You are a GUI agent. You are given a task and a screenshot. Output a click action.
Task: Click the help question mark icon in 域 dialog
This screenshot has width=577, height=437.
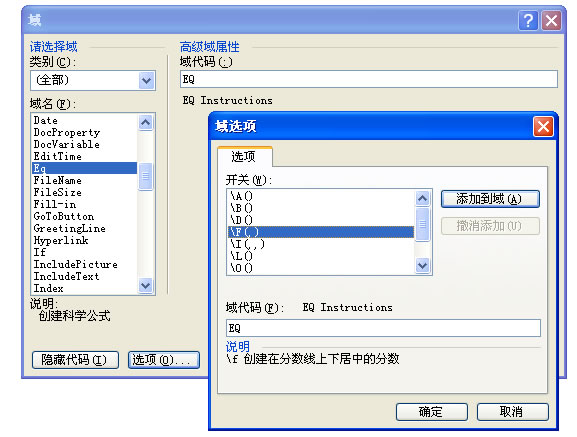pos(528,21)
